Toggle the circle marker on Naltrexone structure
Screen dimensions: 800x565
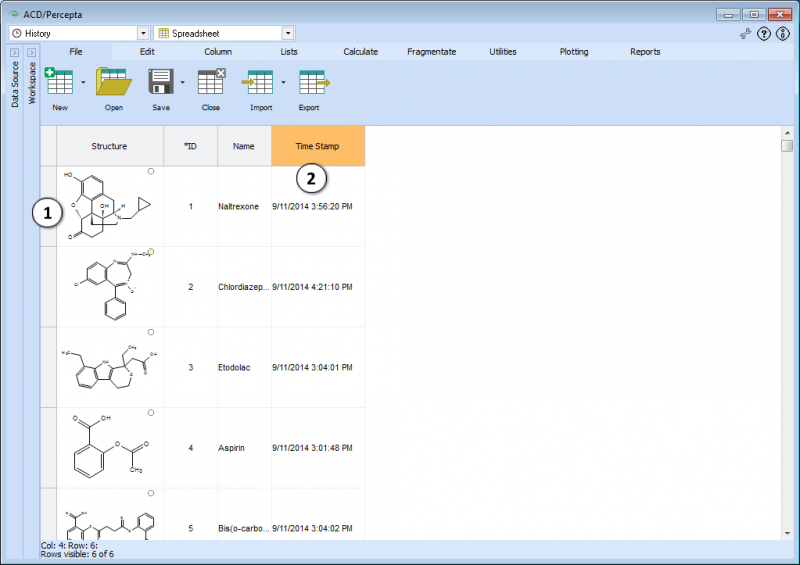151,171
